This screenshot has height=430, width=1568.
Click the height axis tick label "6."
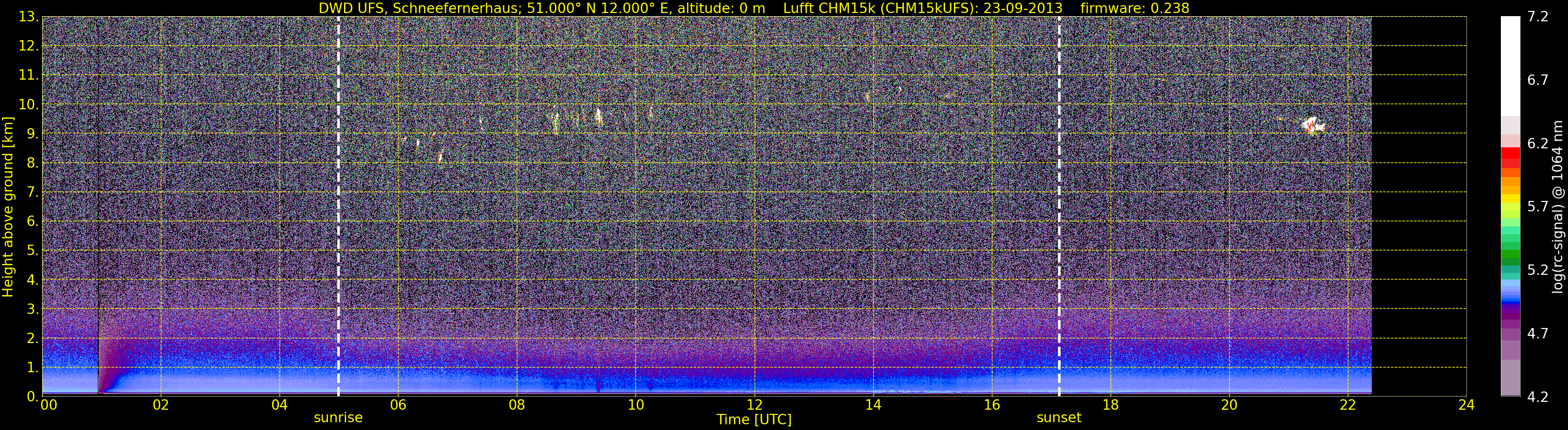(x=33, y=222)
